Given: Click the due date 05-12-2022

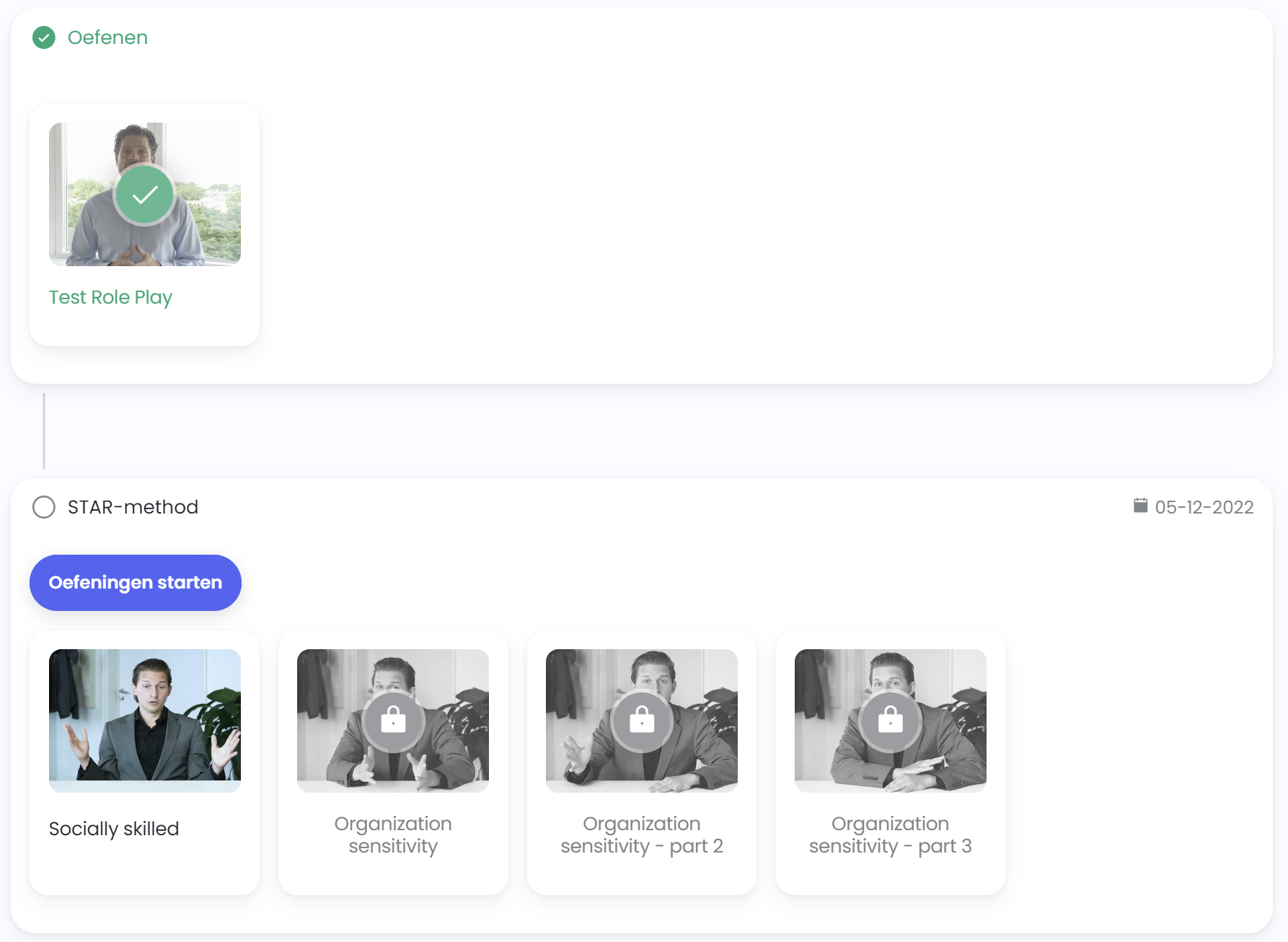Looking at the screenshot, I should click(1204, 507).
